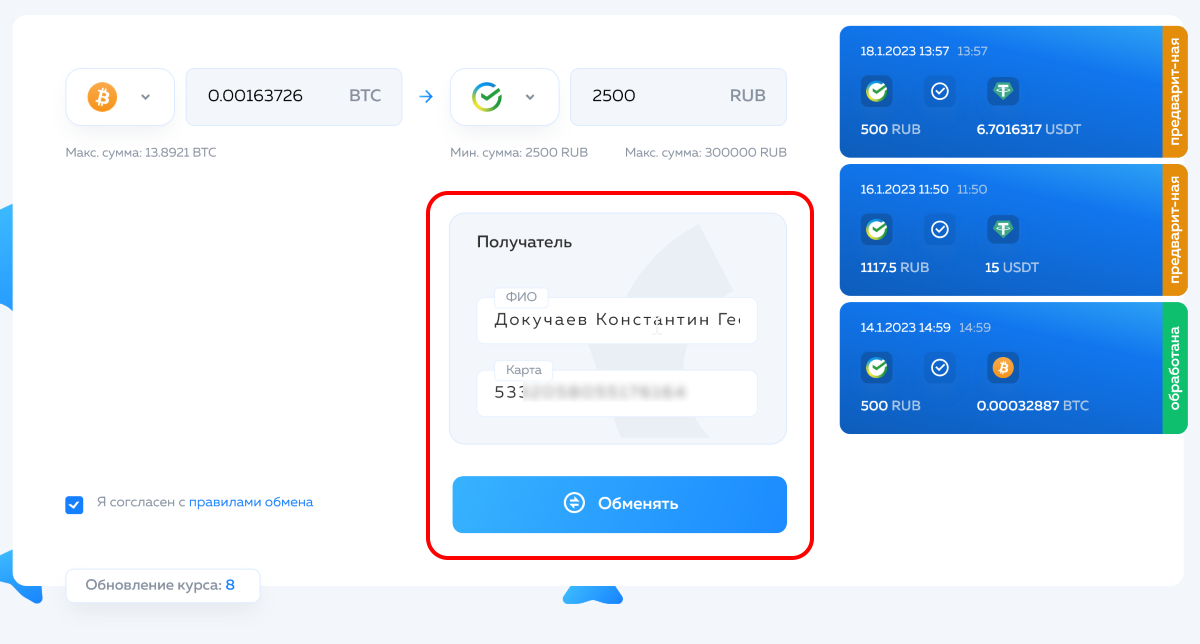Image resolution: width=1200 pixels, height=644 pixels.
Task: Click the blue arrow between currency fields
Action: click(x=426, y=97)
